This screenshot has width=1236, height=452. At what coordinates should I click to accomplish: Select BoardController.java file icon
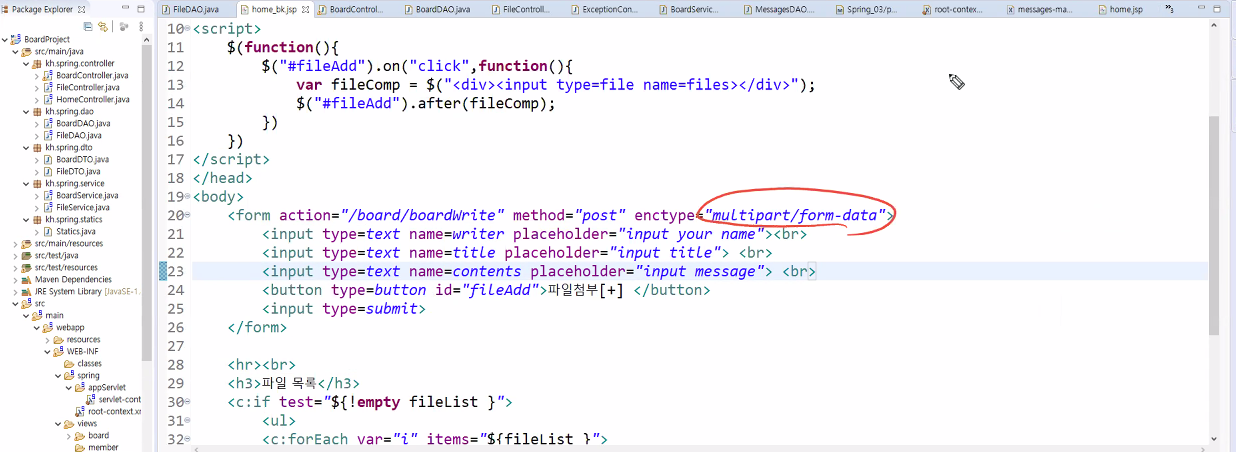point(49,75)
